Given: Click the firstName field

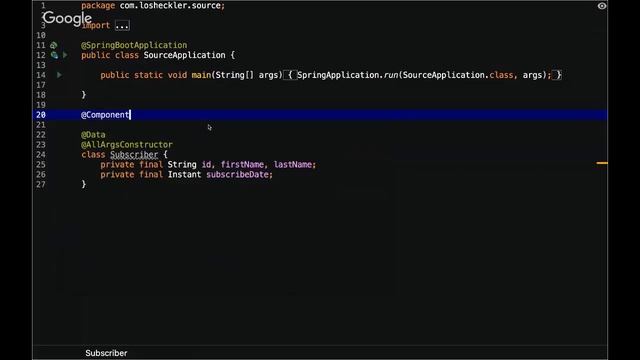Looking at the screenshot, I should tap(242, 164).
